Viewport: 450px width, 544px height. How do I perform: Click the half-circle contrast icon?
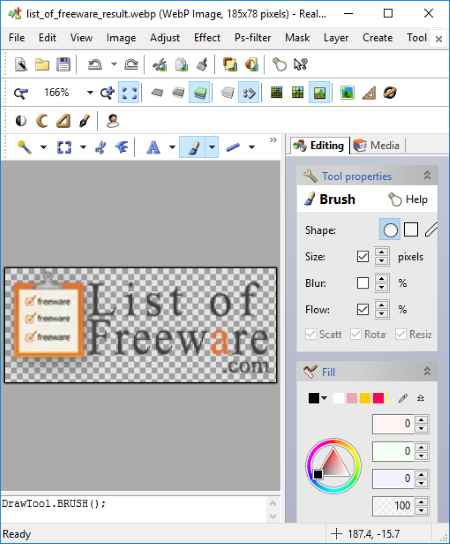tap(21, 121)
